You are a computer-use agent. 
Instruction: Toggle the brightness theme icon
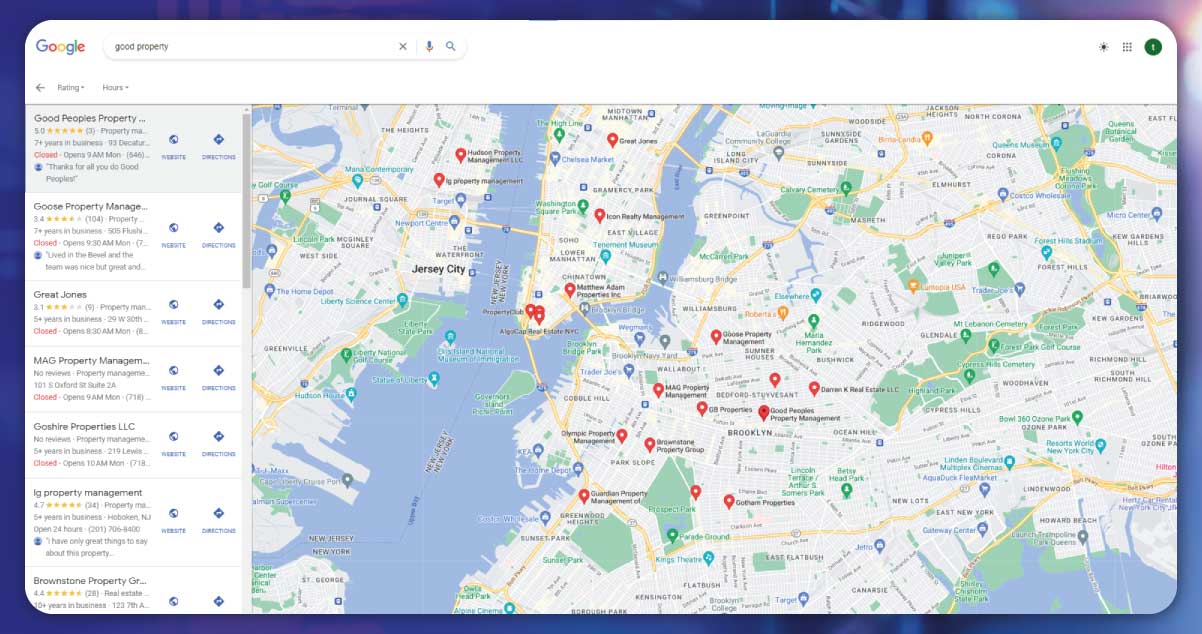pyautogui.click(x=1103, y=47)
